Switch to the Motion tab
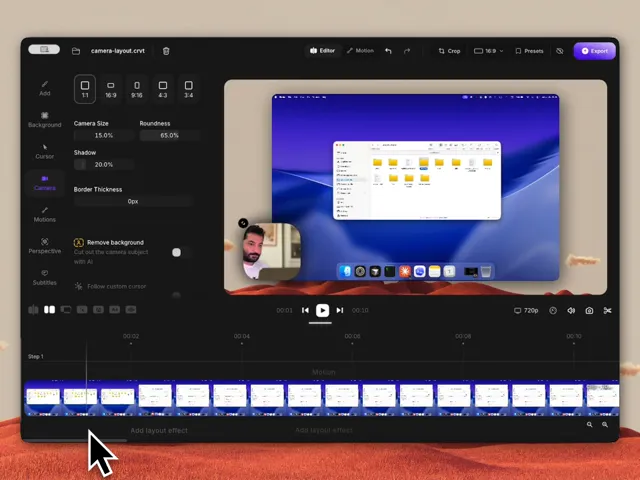 360,51
